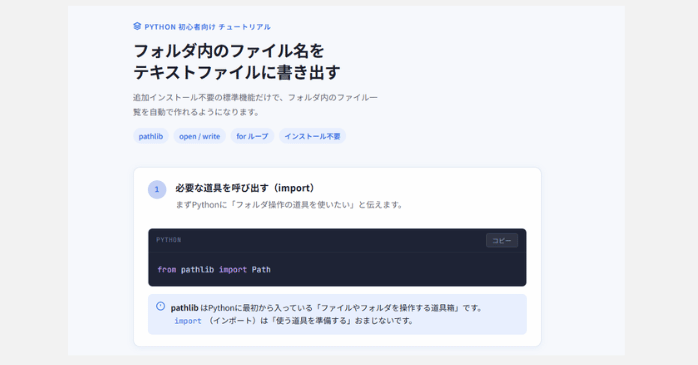Click the description starting 追加インストール不要の標準機能

tap(255, 97)
